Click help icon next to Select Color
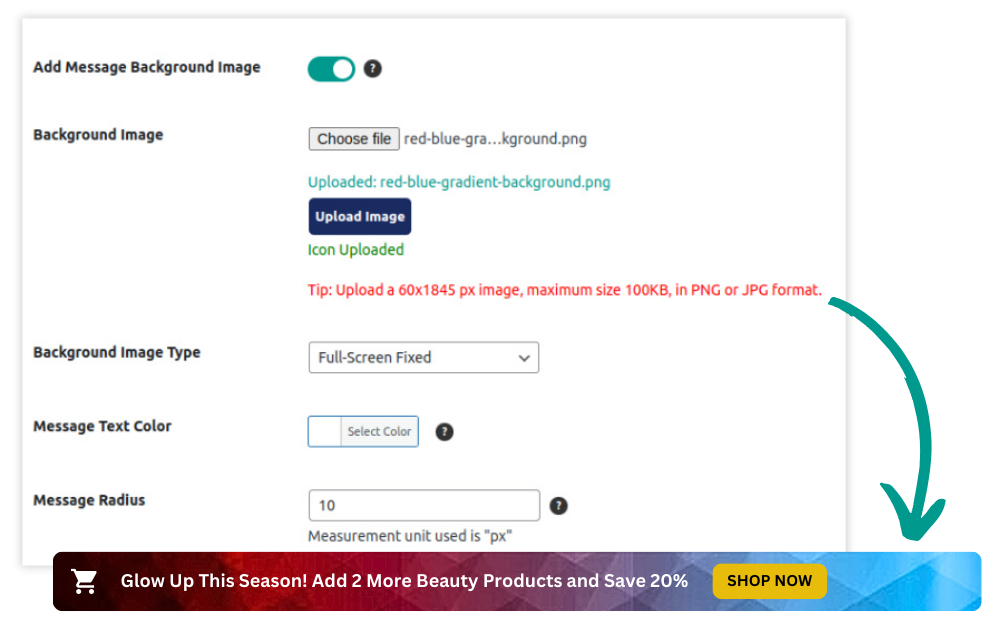1000x630 pixels. [x=445, y=432]
